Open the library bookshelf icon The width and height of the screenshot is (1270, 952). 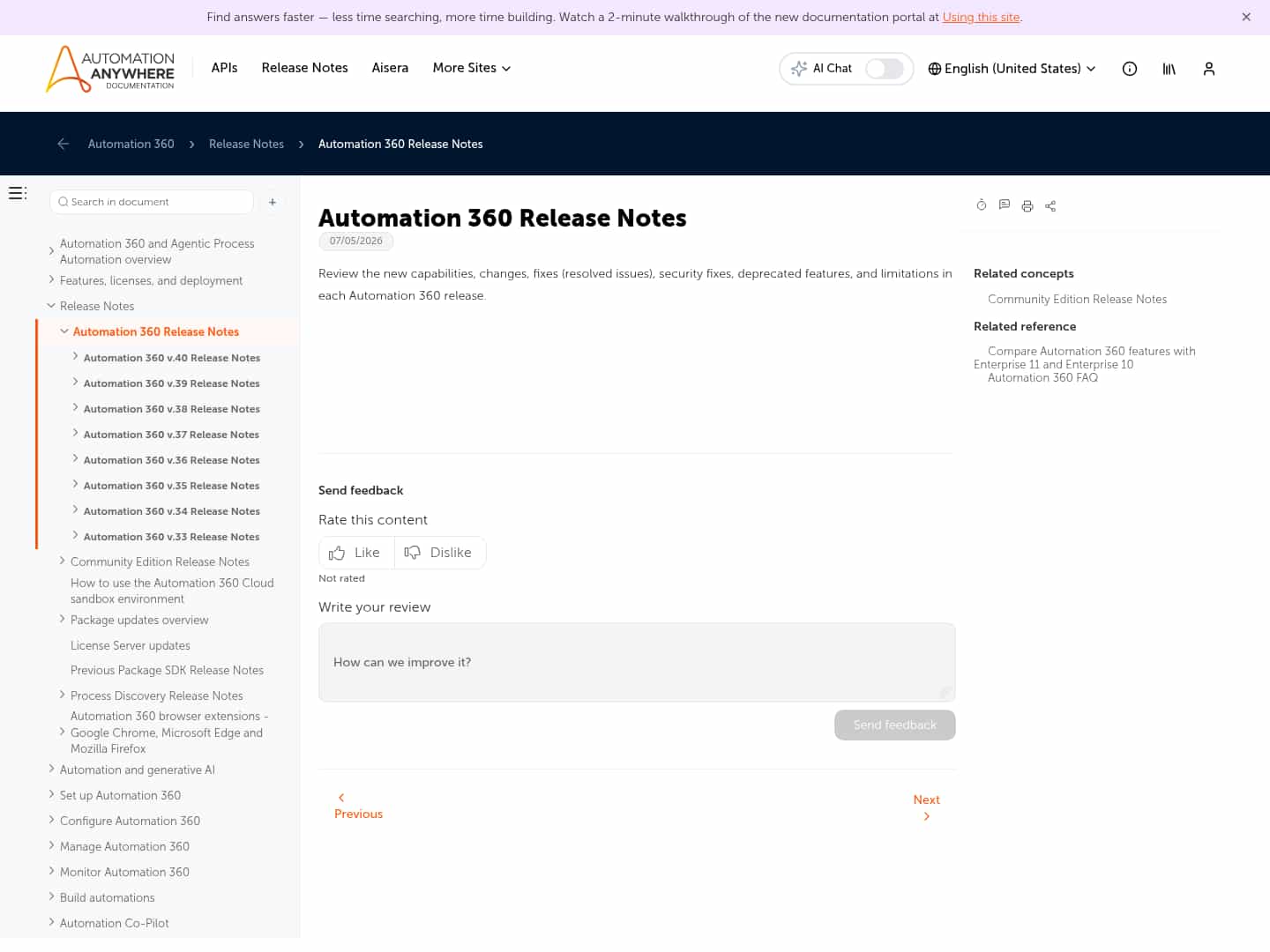pos(1169,69)
